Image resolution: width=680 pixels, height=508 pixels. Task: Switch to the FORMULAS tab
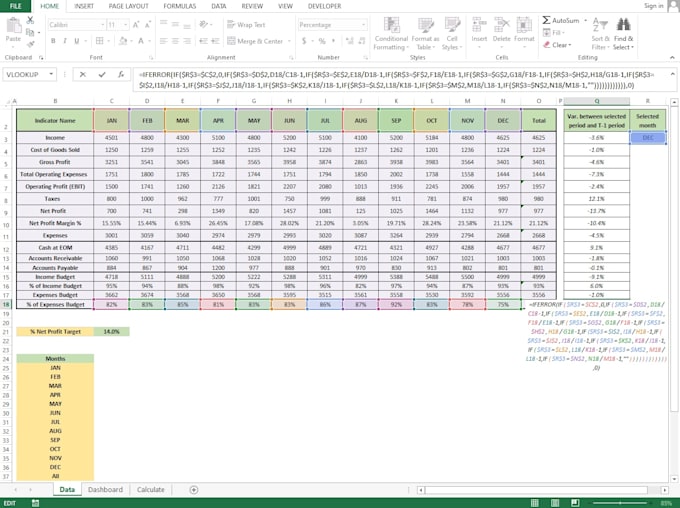(x=180, y=6)
